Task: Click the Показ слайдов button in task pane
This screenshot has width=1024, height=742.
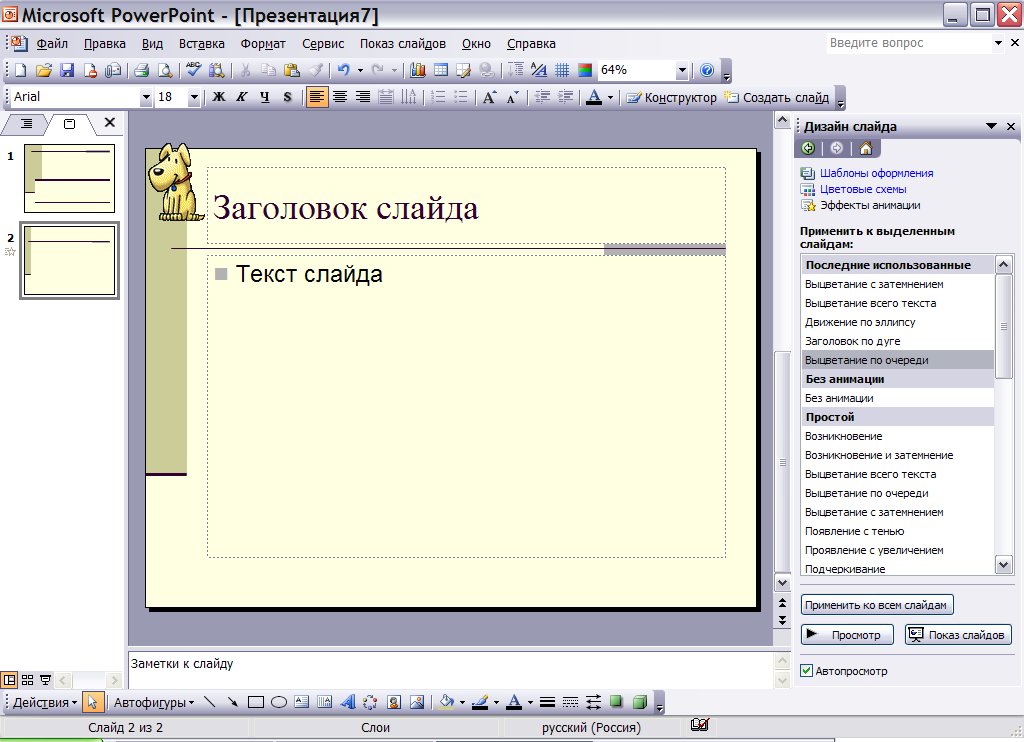Action: click(x=958, y=634)
